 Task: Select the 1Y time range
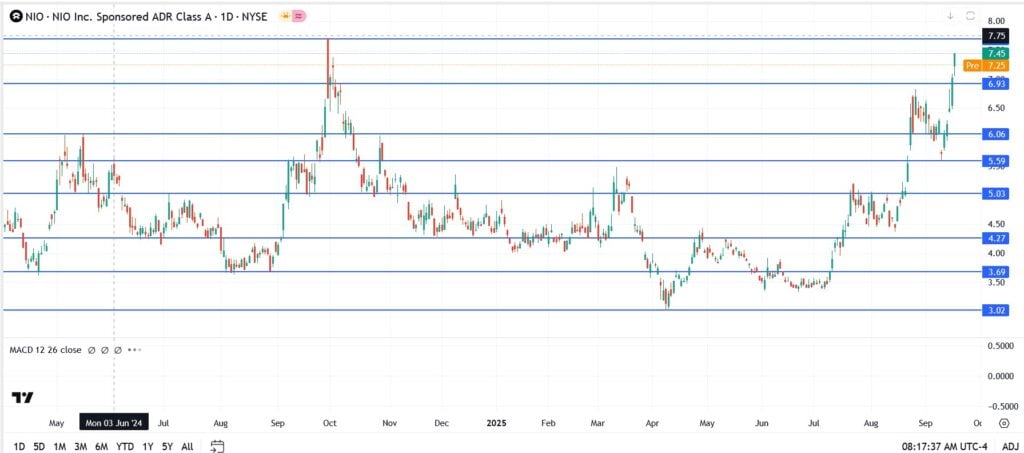[148, 446]
